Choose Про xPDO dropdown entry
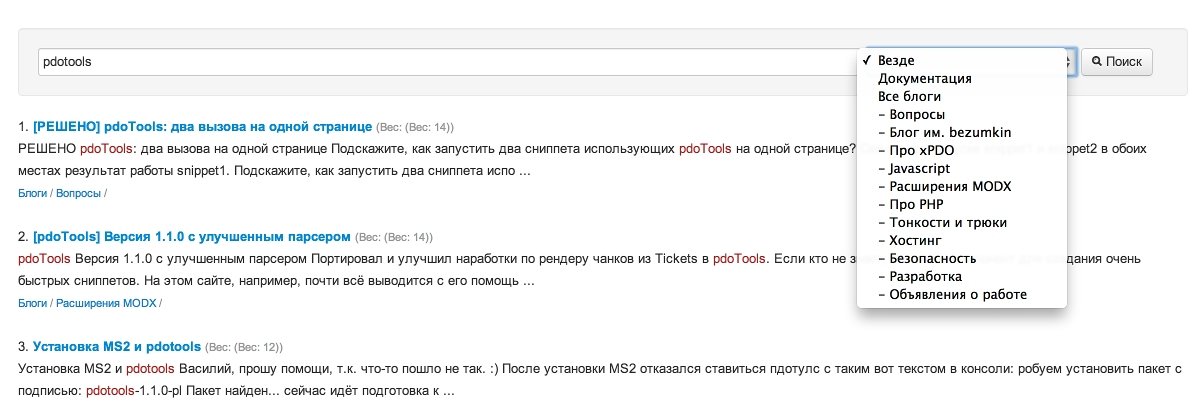The height and width of the screenshot is (407, 1201). 955,151
